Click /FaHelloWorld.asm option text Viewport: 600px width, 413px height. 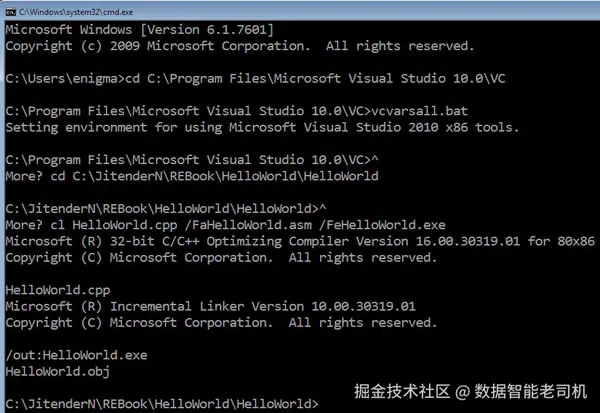pos(248,225)
